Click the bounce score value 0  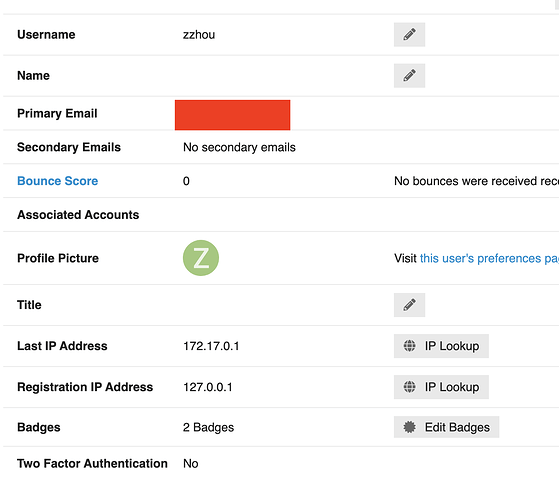[x=186, y=181]
